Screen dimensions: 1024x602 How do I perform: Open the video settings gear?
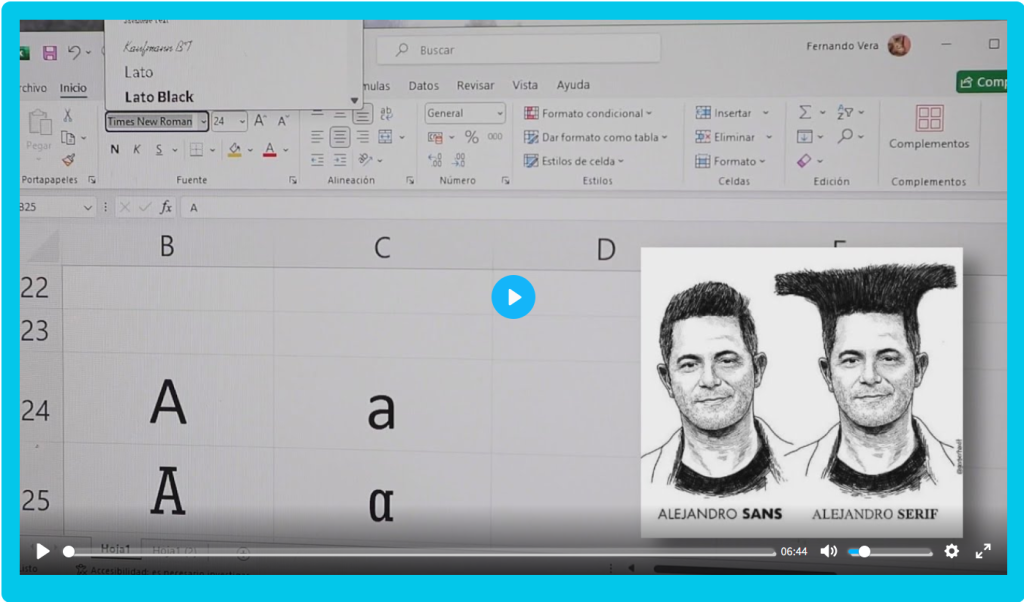951,551
